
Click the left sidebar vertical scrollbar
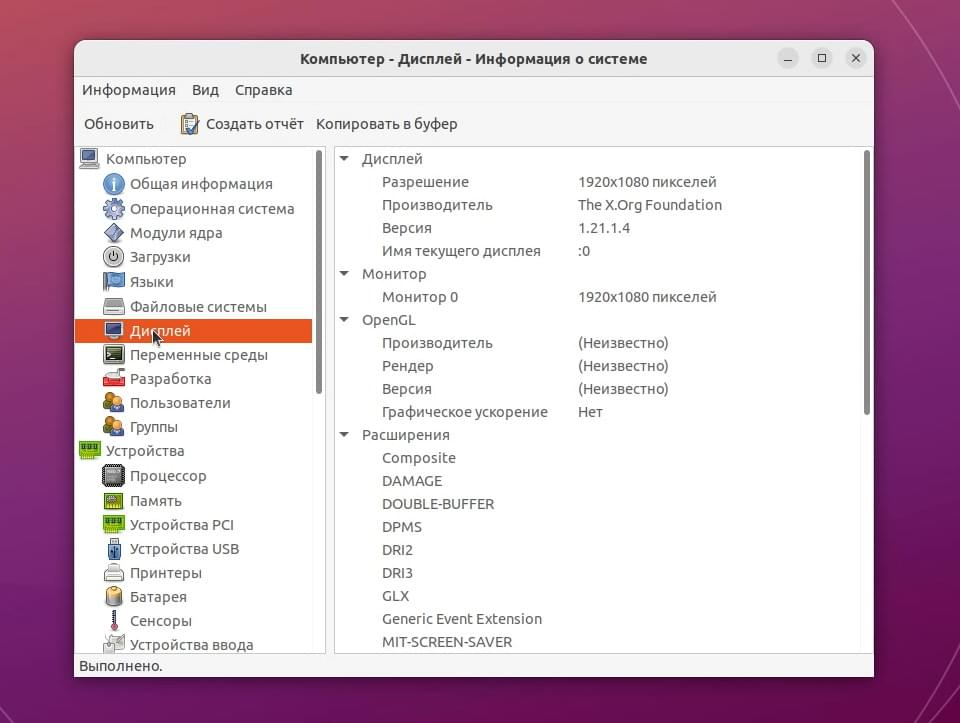pyautogui.click(x=318, y=272)
